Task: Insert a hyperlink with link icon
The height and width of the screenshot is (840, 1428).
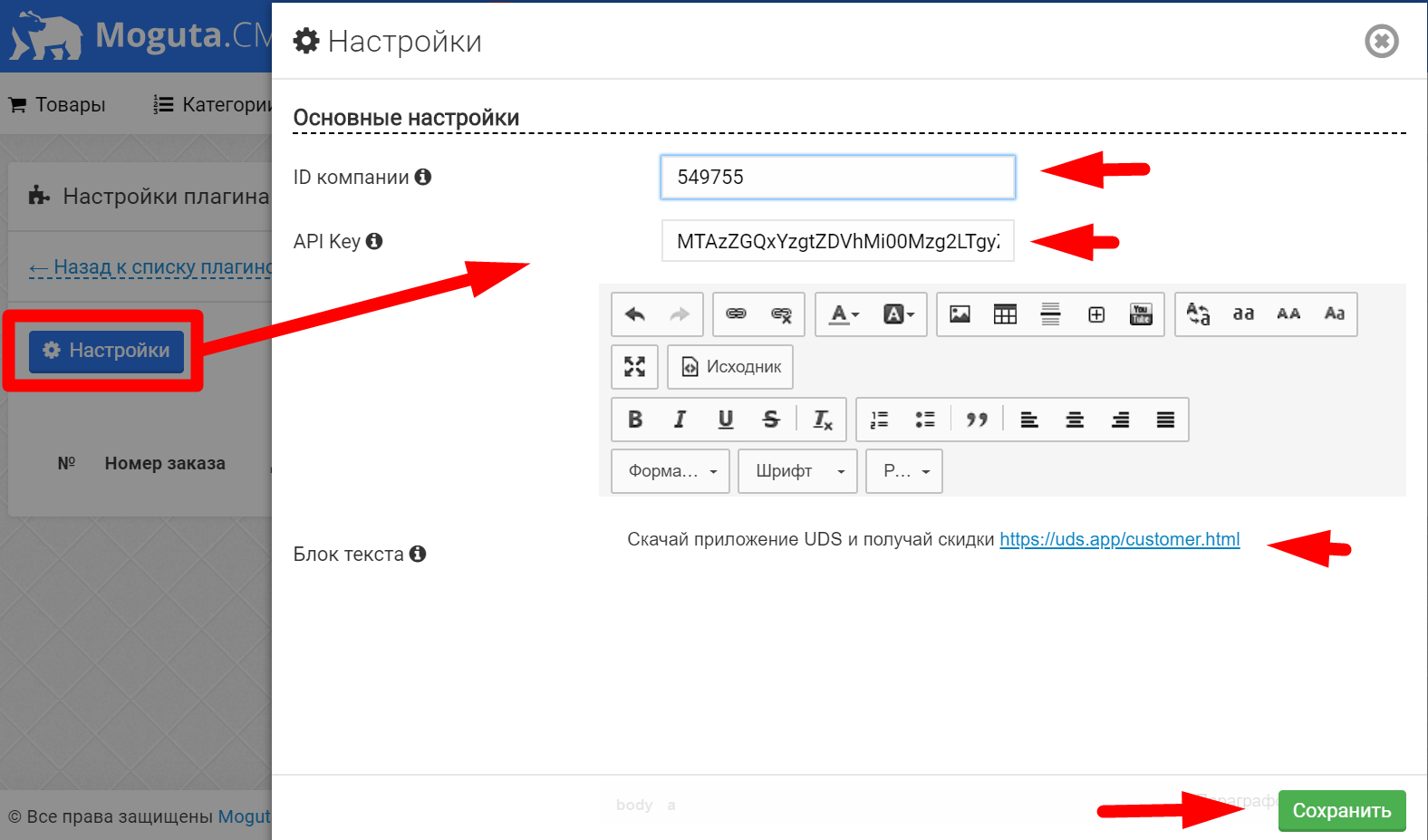Action: 736,314
